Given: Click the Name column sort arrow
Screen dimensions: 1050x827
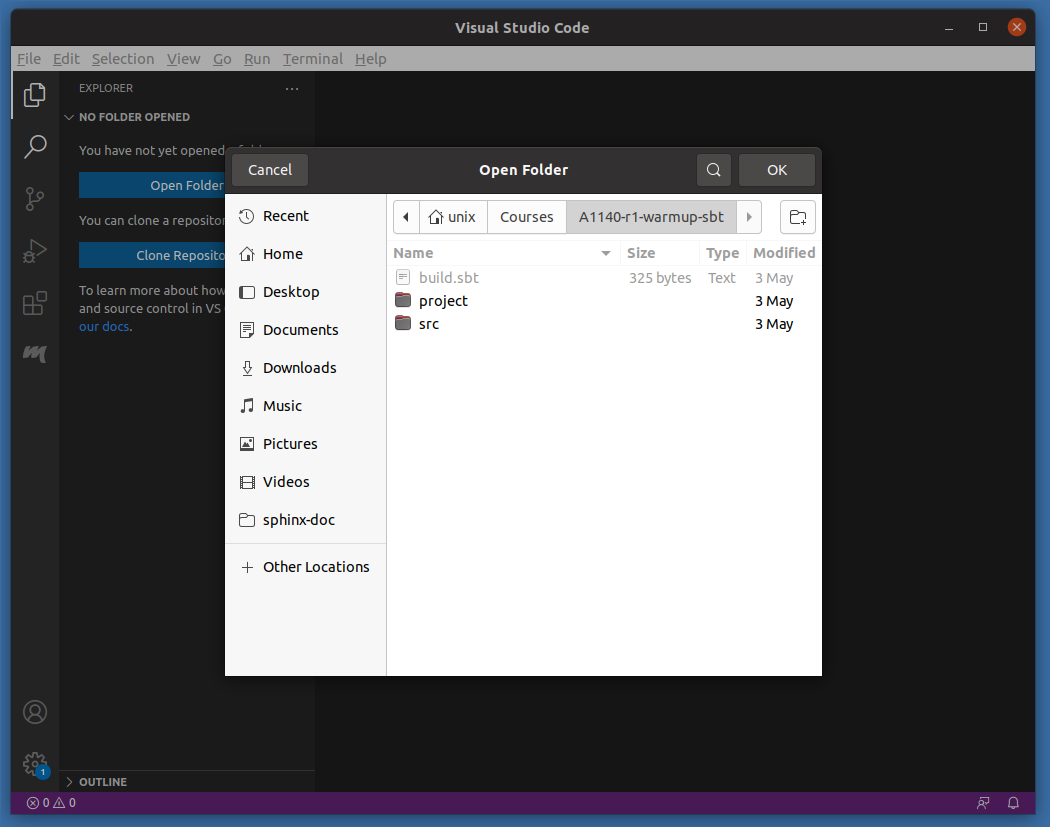Looking at the screenshot, I should 606,253.
